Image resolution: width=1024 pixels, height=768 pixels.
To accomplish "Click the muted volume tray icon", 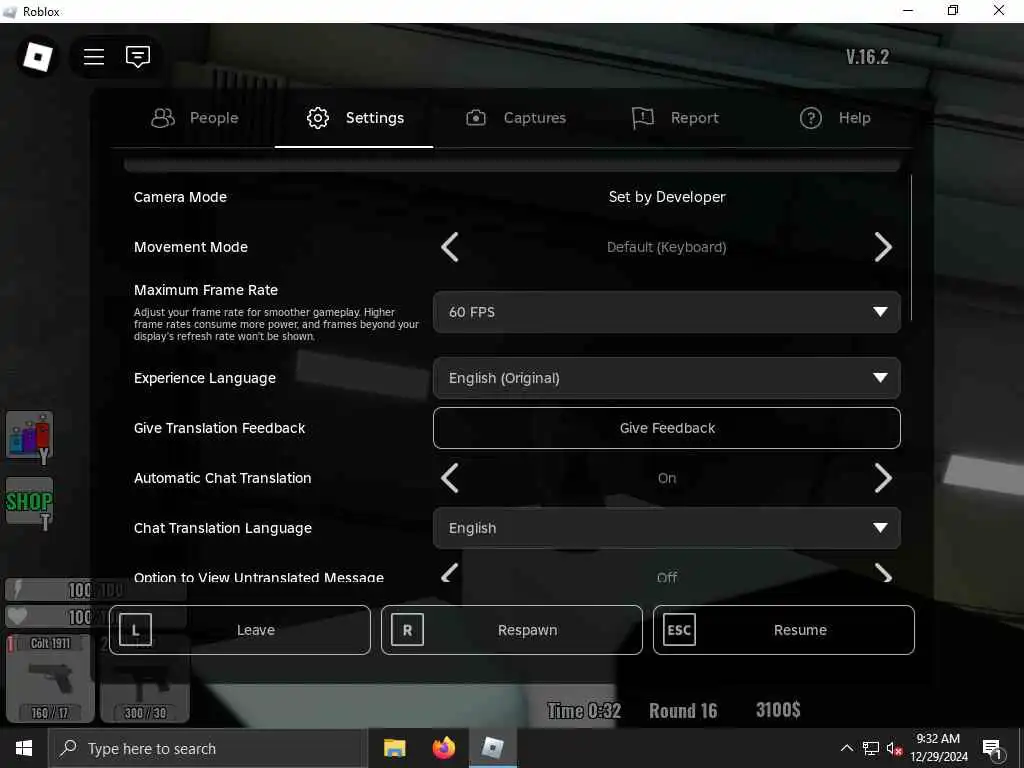I will [x=894, y=748].
